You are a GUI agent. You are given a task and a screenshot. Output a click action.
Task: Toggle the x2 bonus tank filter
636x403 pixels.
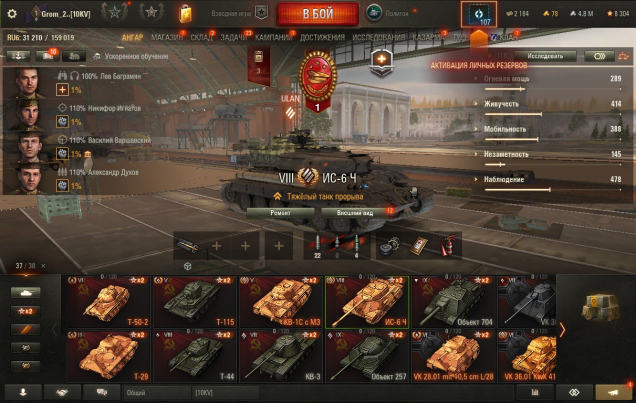click(x=25, y=311)
